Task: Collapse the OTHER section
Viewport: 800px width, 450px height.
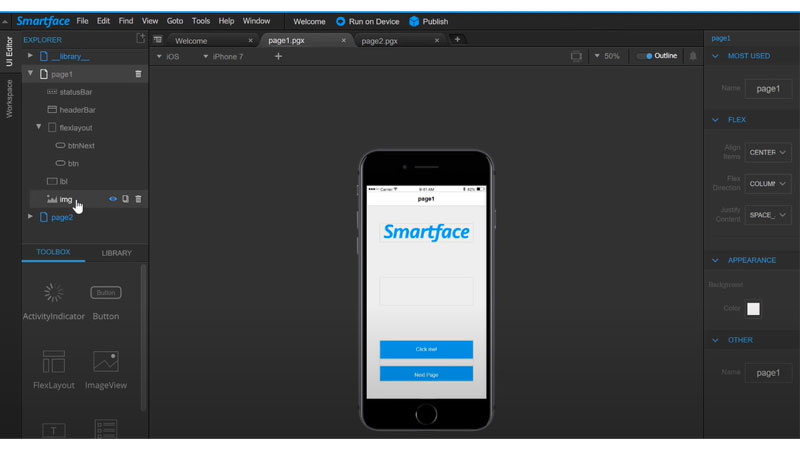Action: [x=715, y=340]
